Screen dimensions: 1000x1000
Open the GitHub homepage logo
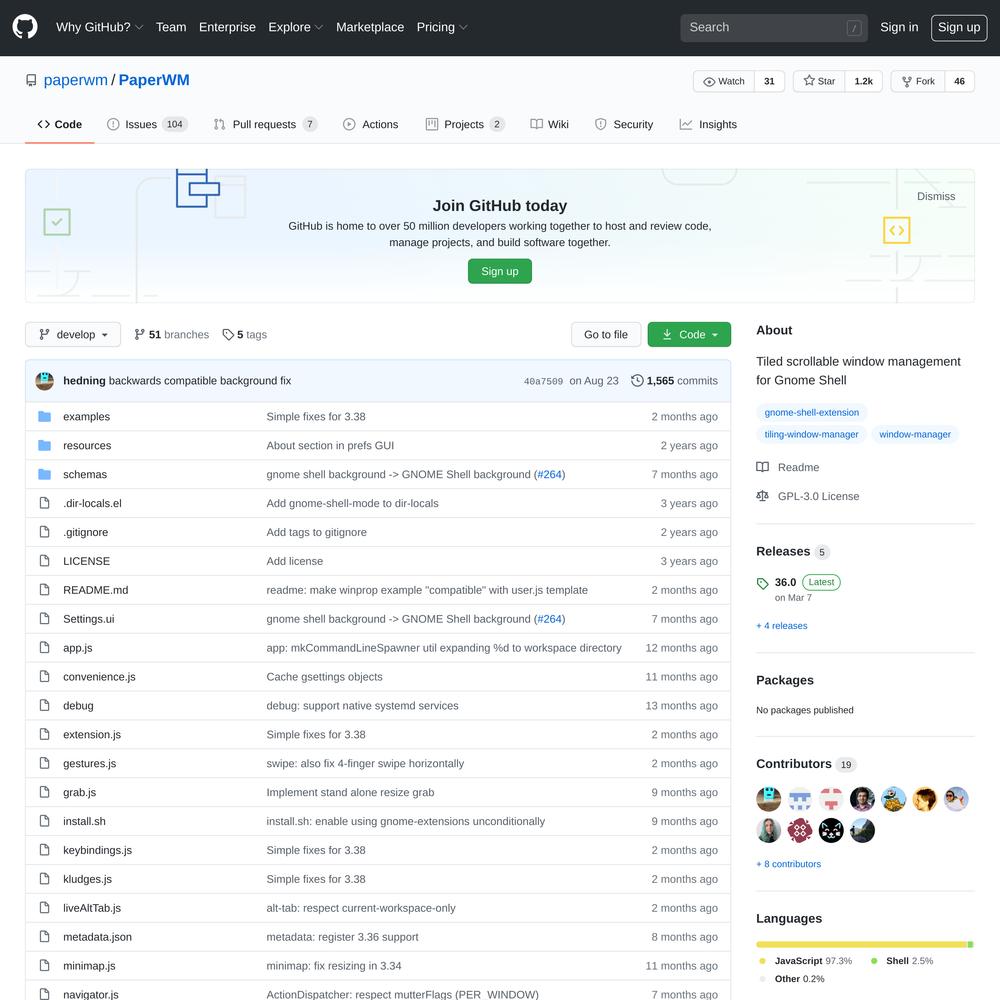[25, 27]
